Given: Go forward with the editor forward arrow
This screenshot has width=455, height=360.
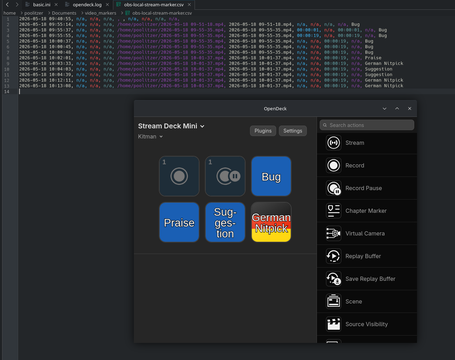Looking at the screenshot, I should (x=17, y=4).
